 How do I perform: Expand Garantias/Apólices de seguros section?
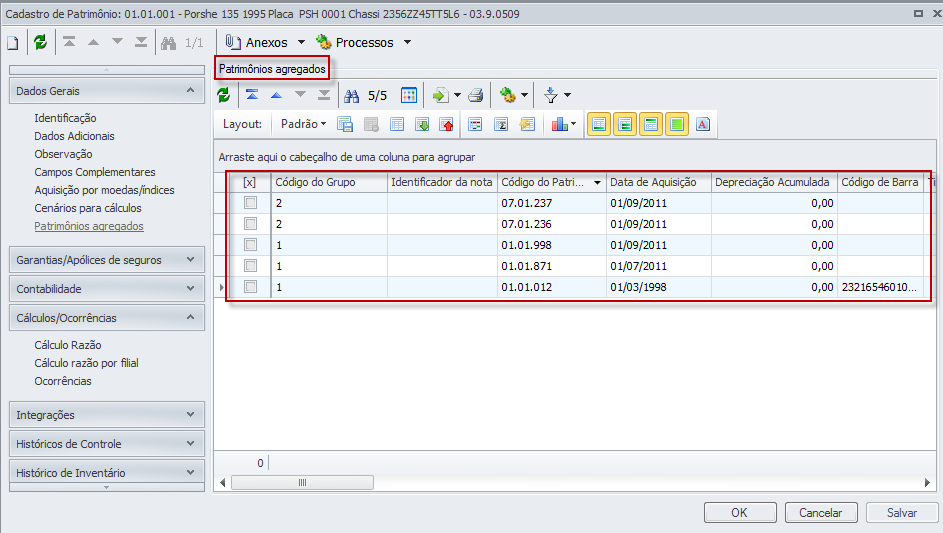(x=191, y=260)
